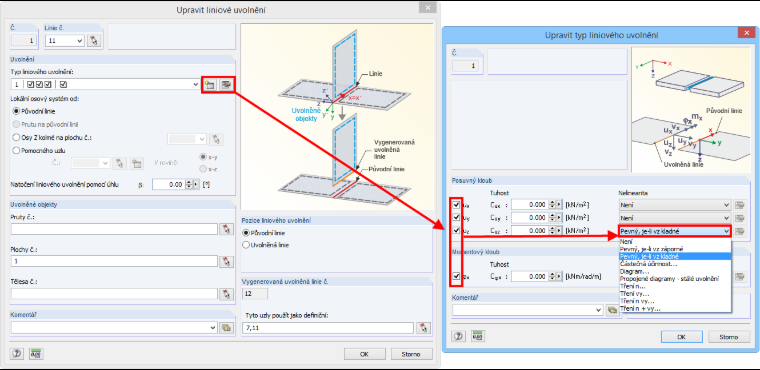760x370 pixels.
Task: Click spinner arrows of β angle field
Action: [x=190, y=184]
